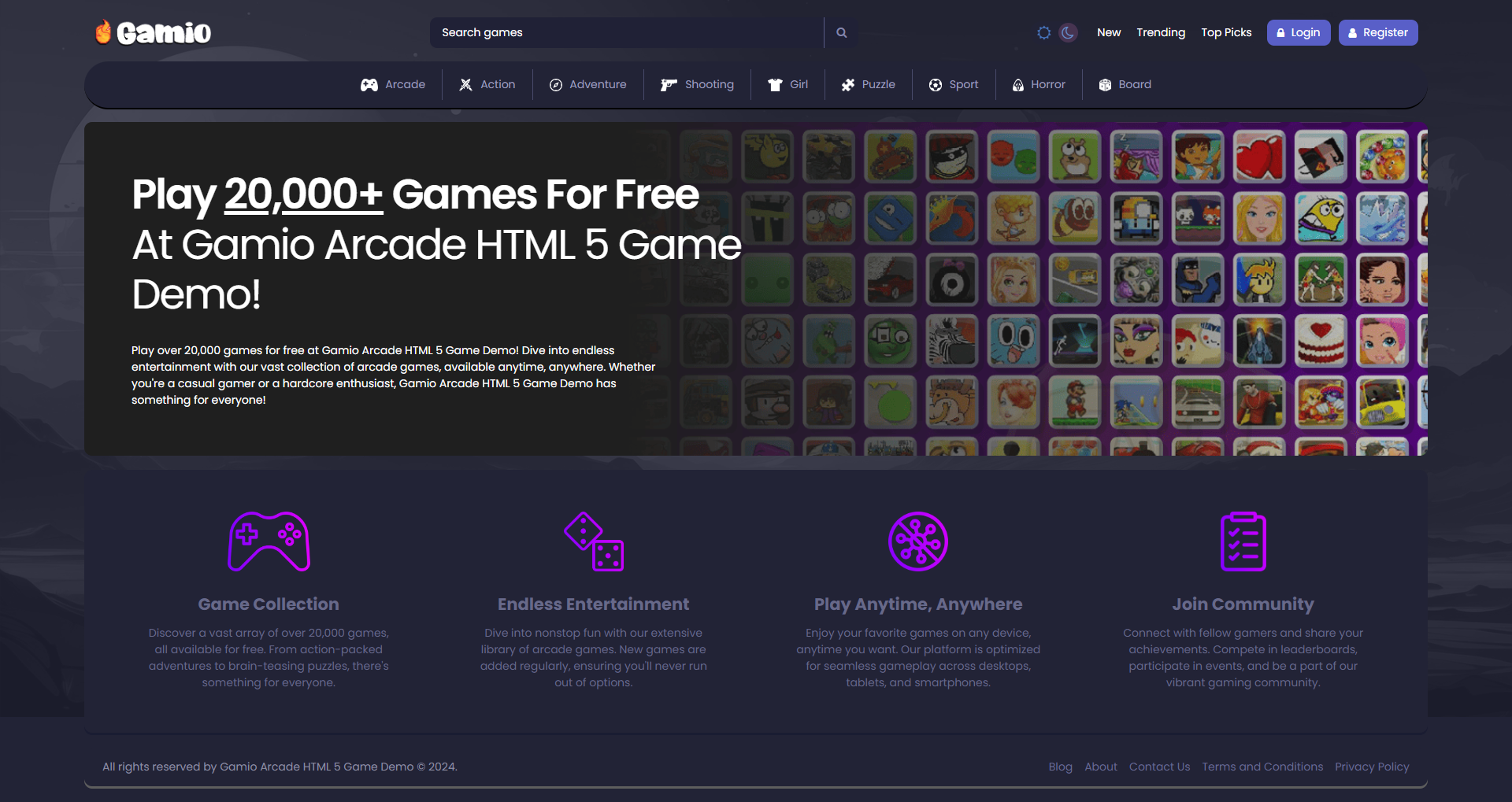
Task: Open the red velvet cake game thumbnail
Action: [x=1321, y=340]
